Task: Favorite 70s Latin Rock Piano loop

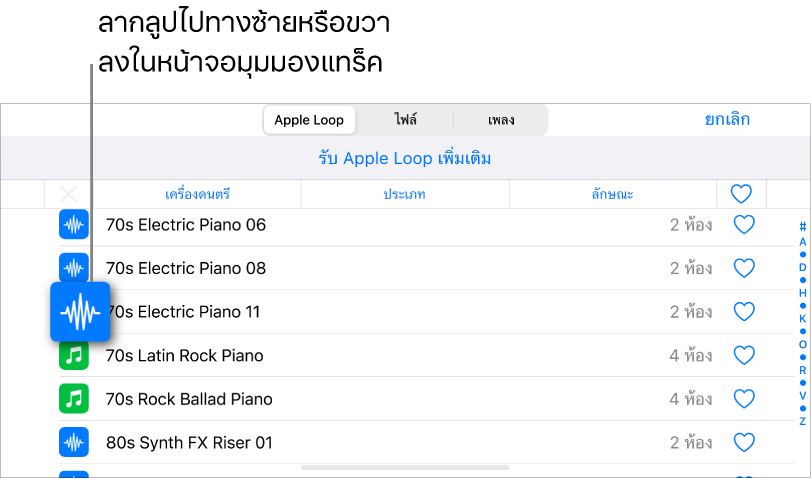Action: click(x=743, y=355)
